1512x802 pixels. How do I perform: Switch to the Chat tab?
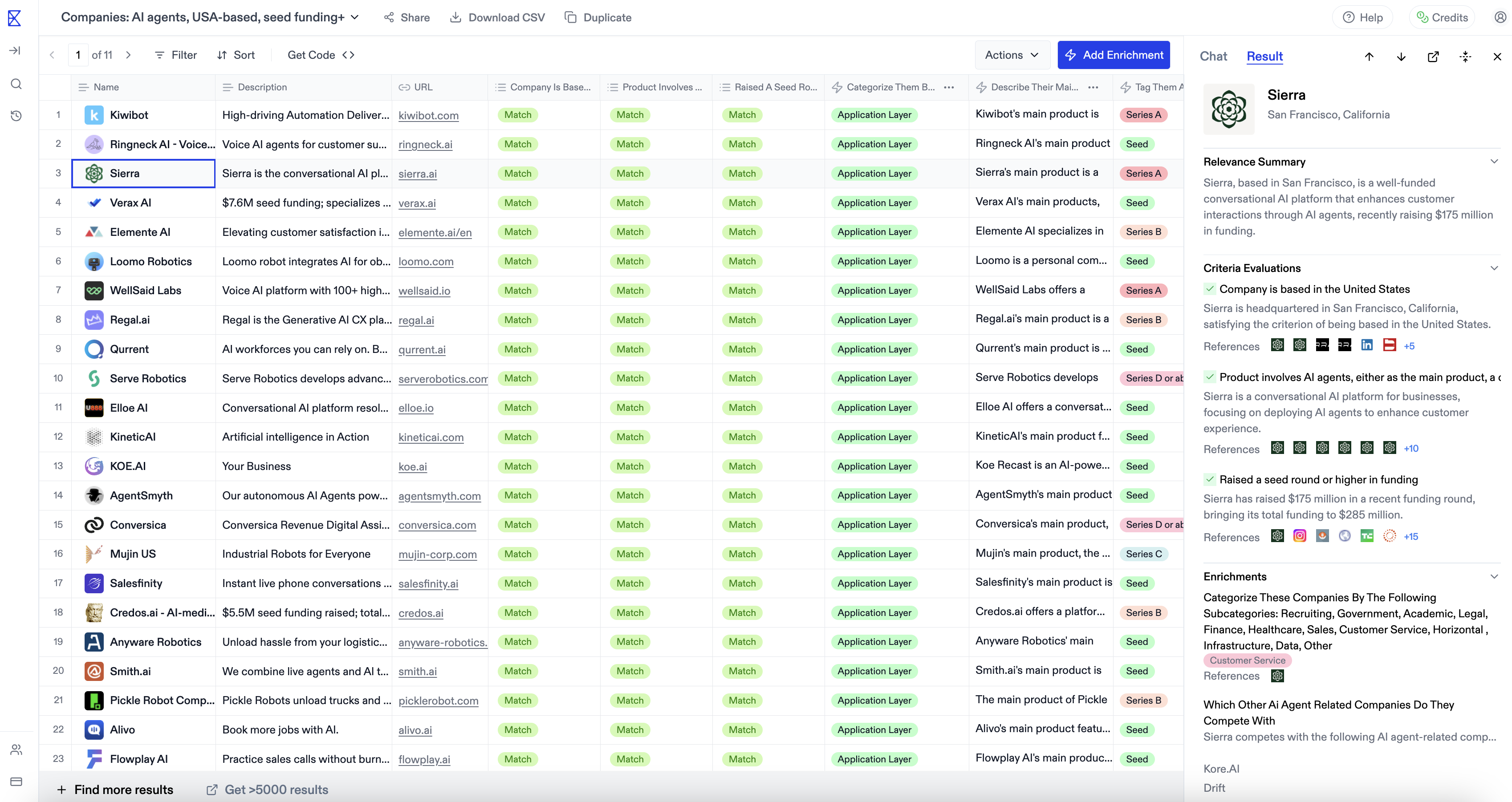1213,57
